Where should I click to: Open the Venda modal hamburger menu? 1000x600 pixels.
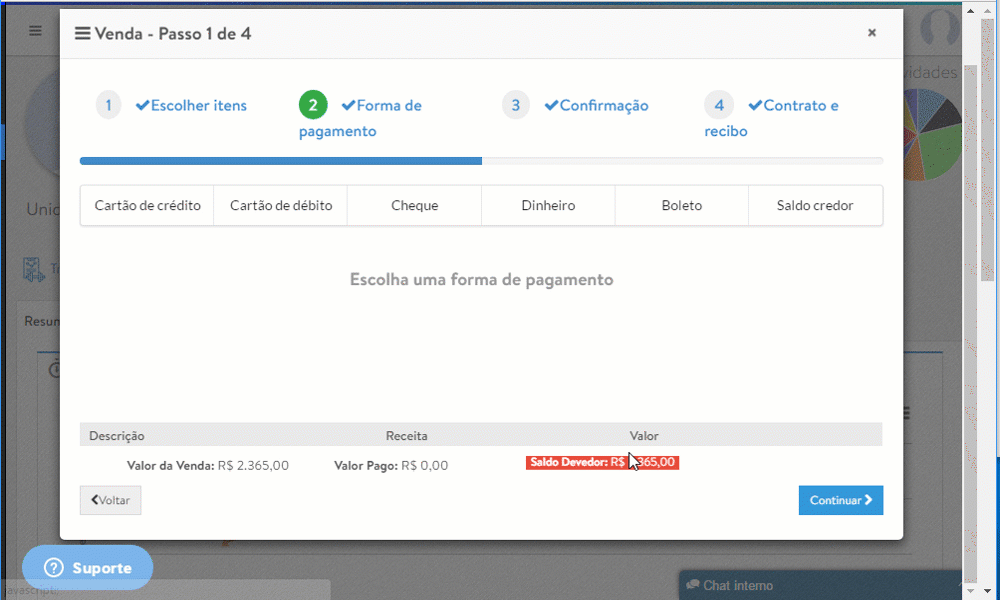click(x=82, y=32)
